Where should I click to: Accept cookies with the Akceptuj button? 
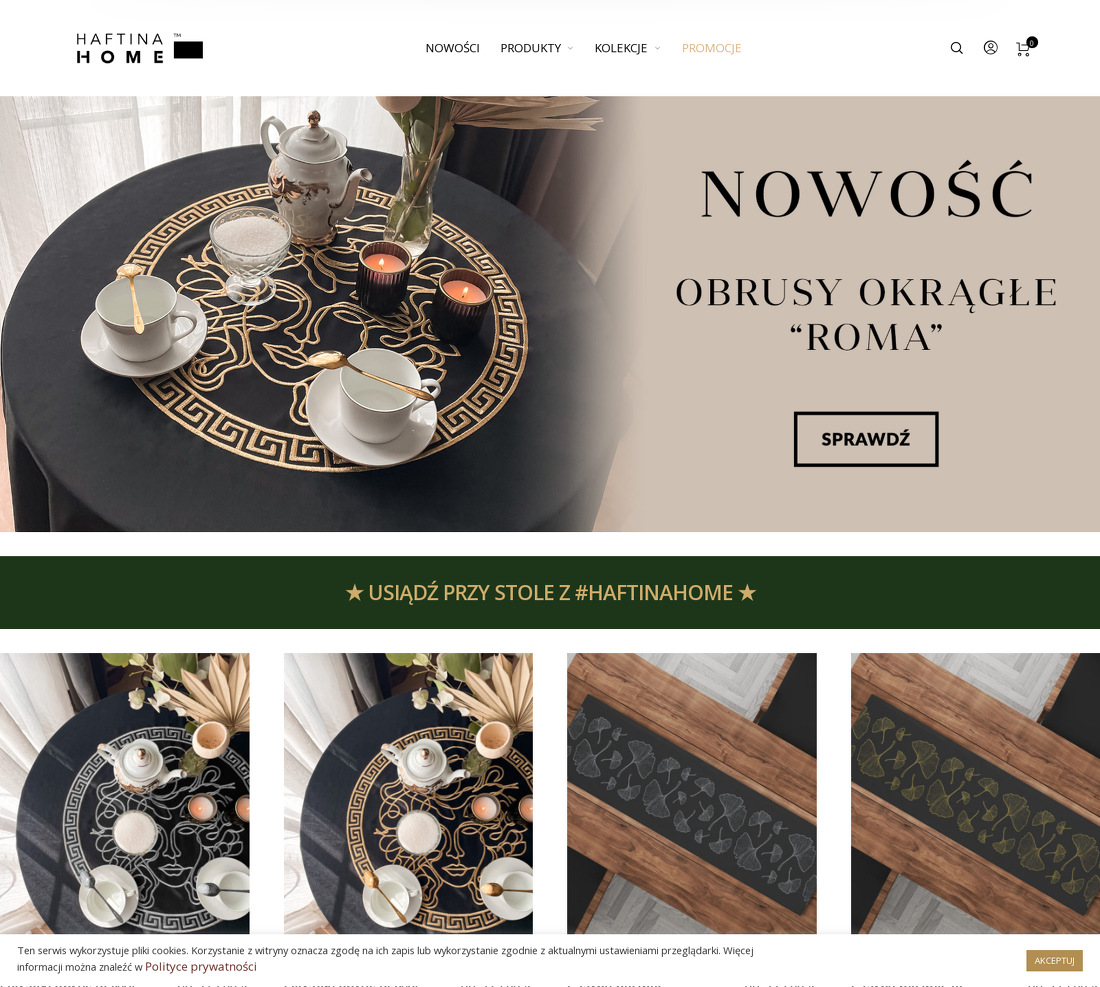[1054, 960]
